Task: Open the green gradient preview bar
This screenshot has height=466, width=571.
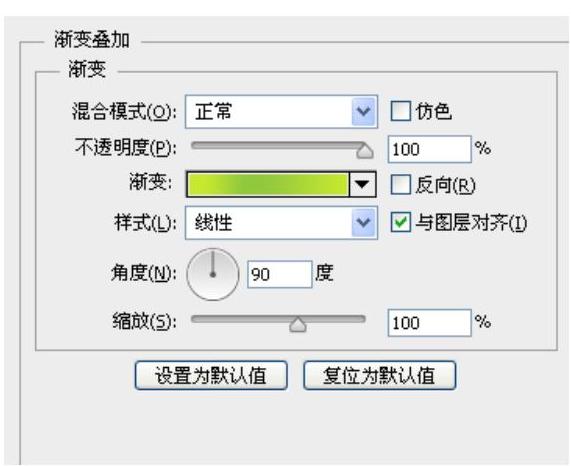Action: [x=268, y=185]
